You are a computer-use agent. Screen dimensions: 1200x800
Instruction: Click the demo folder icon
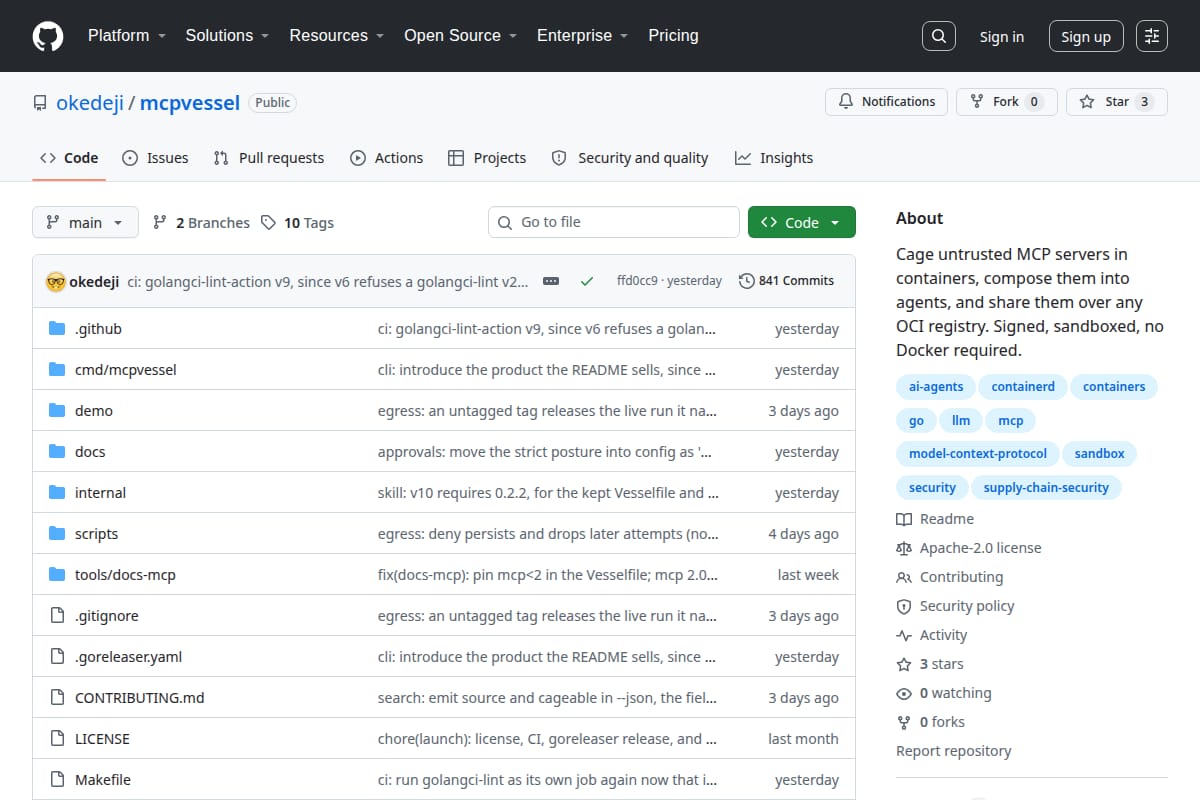pyautogui.click(x=57, y=411)
